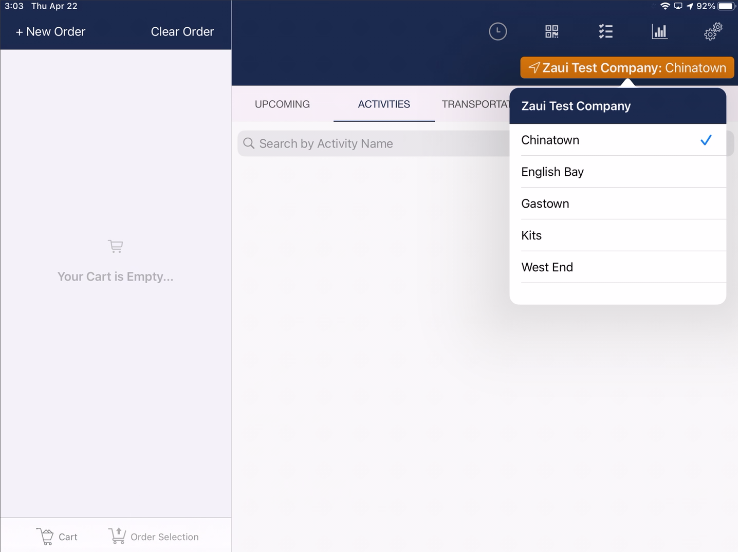Select the checked Chinatown location

tap(618, 140)
